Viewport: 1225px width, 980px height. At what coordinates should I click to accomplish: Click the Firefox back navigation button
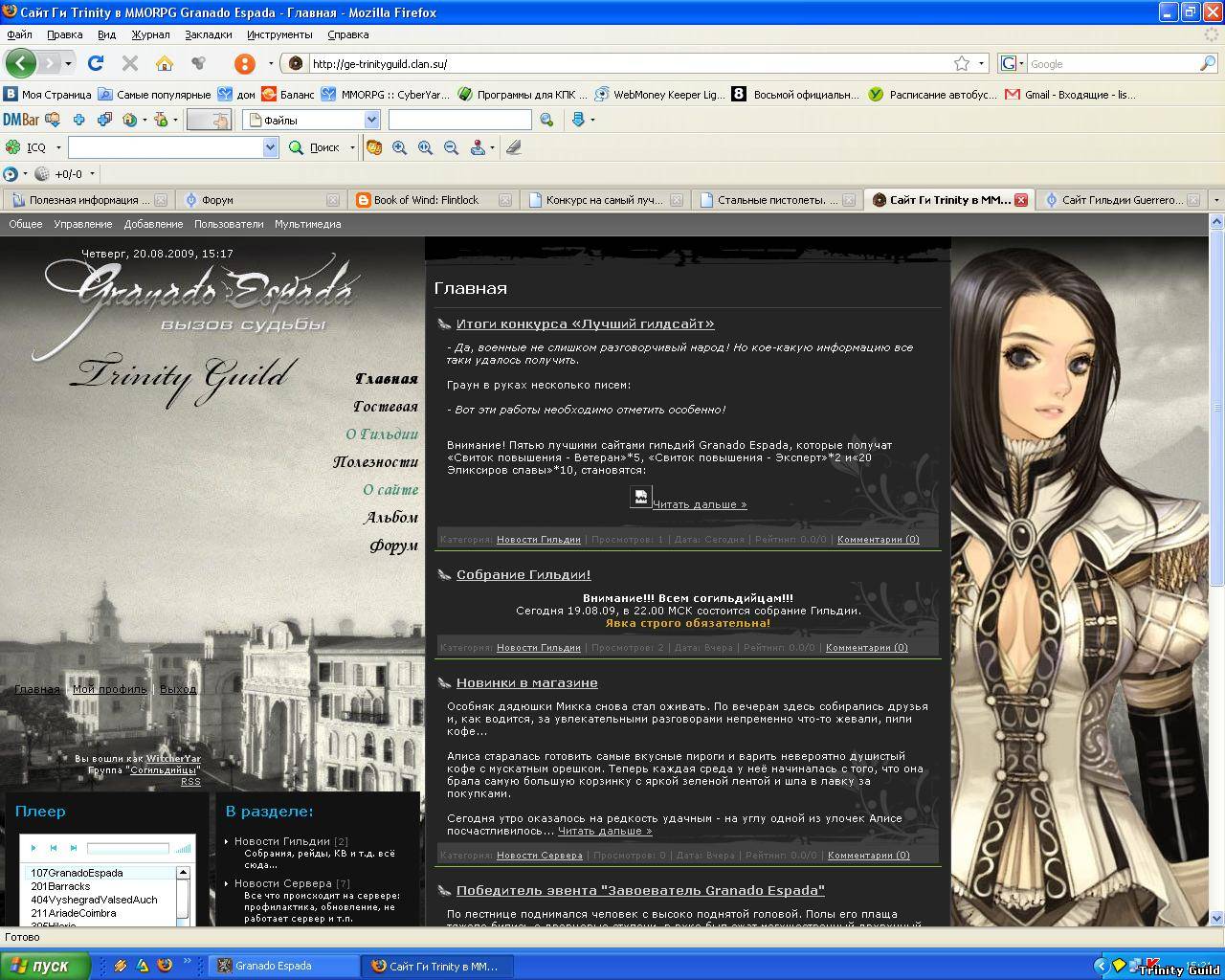click(x=20, y=63)
